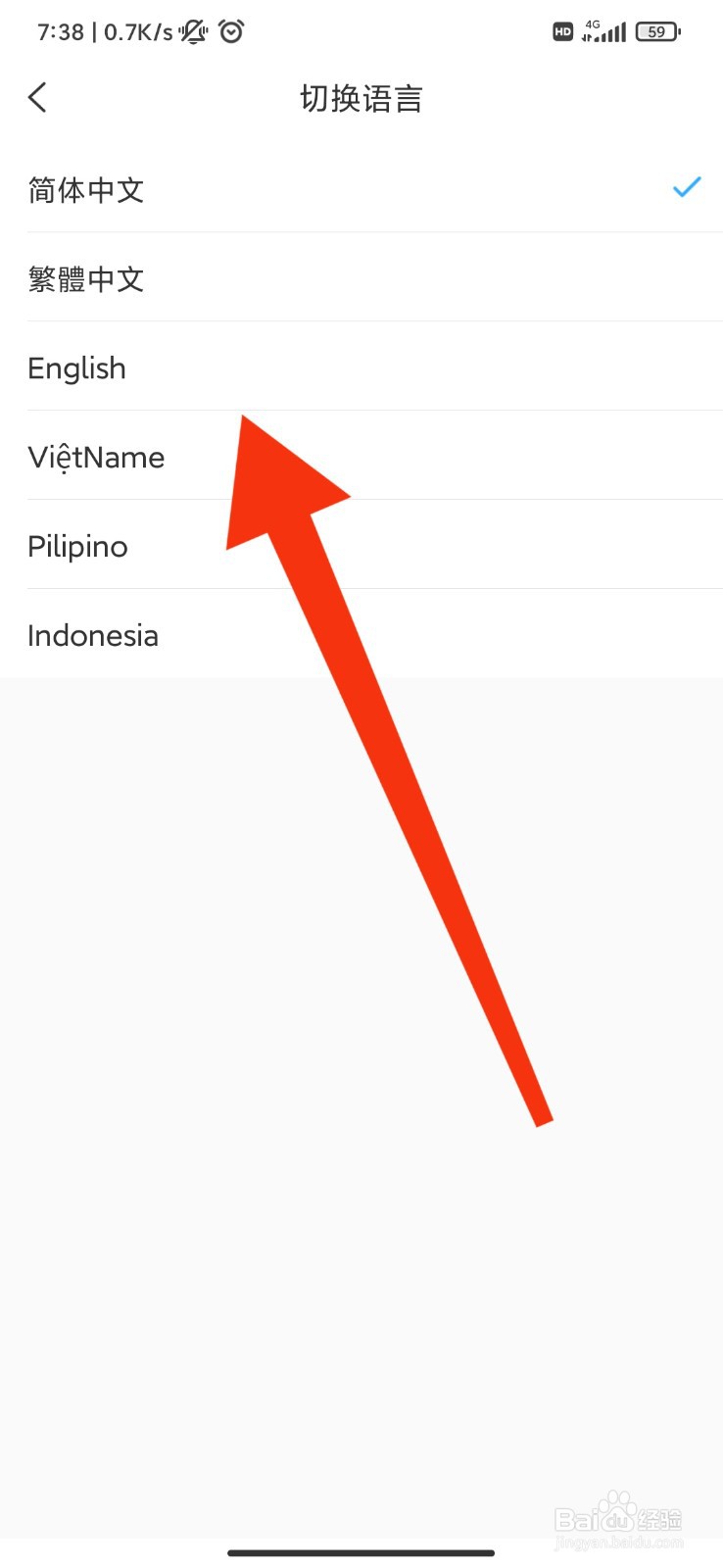Tap the HD call indicator icon
The image size is (723, 1568).
click(562, 32)
